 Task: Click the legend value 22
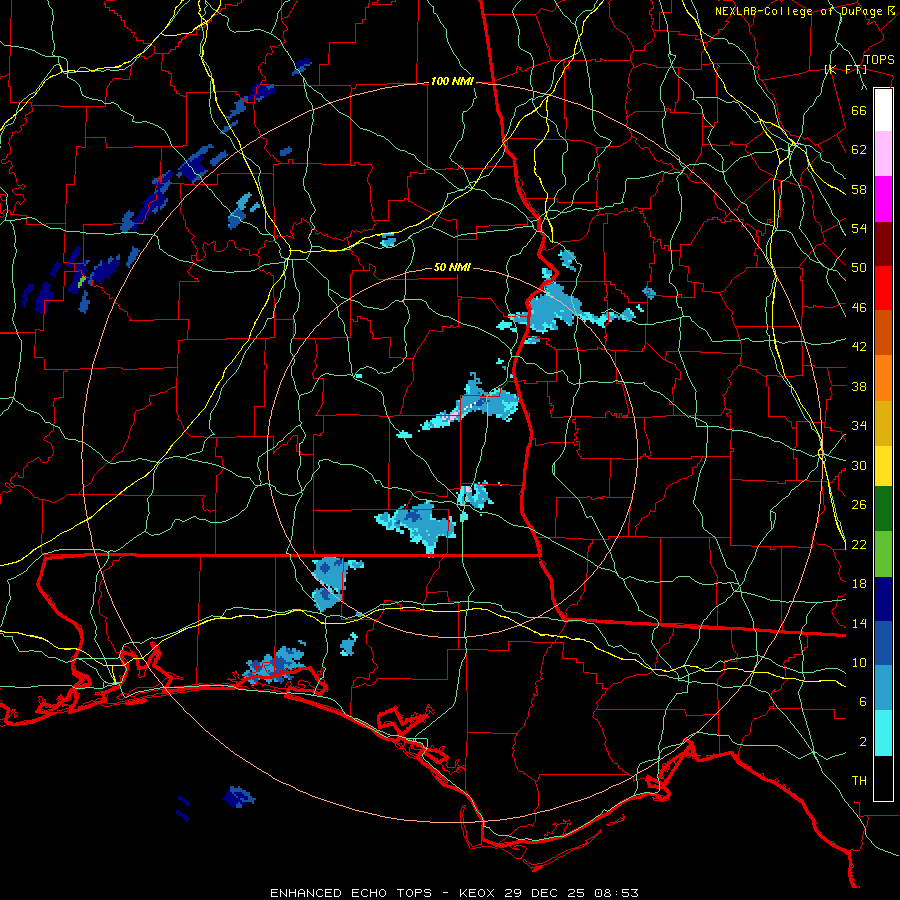(859, 544)
